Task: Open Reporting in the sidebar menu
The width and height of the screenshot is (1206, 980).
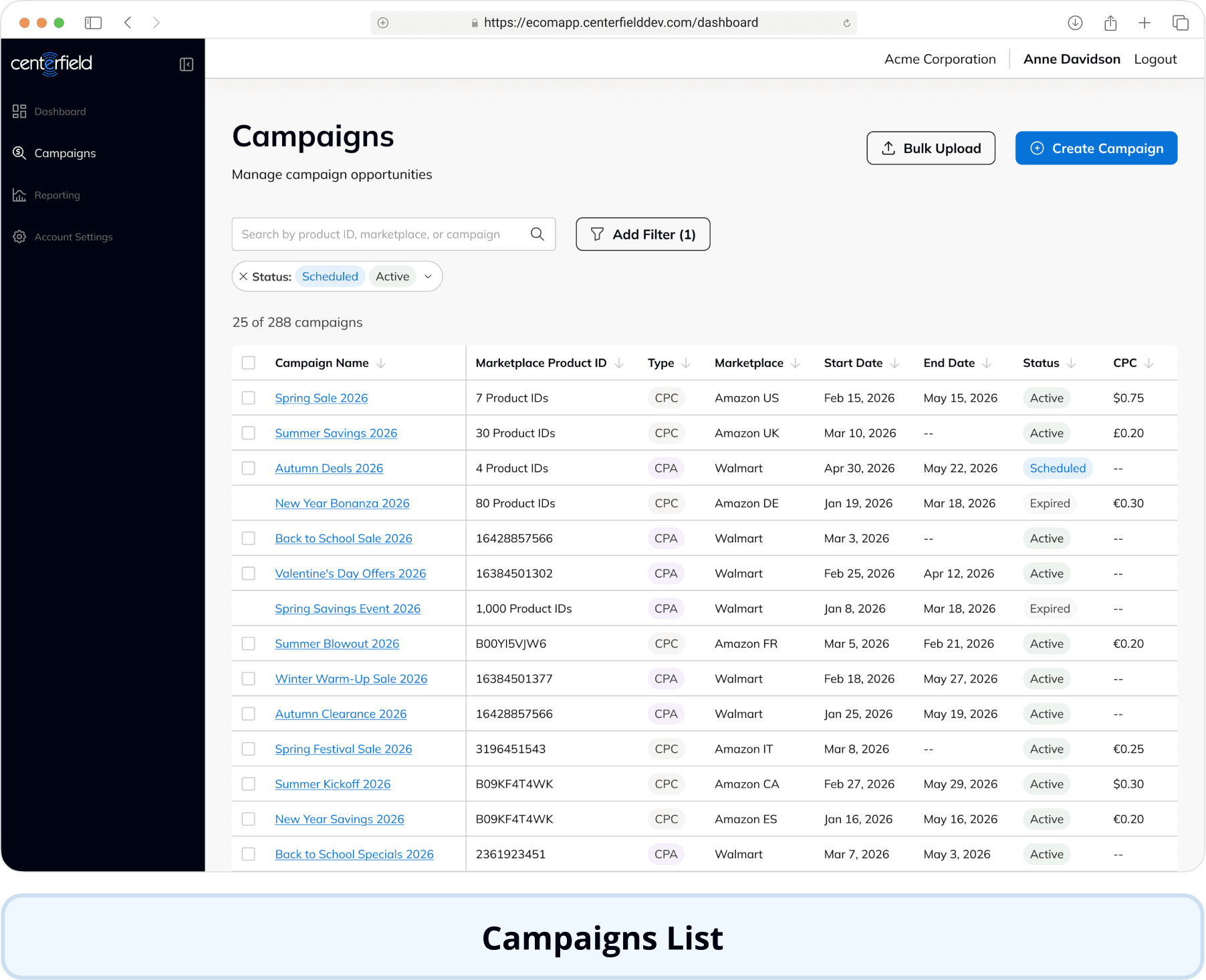Action: (x=57, y=195)
